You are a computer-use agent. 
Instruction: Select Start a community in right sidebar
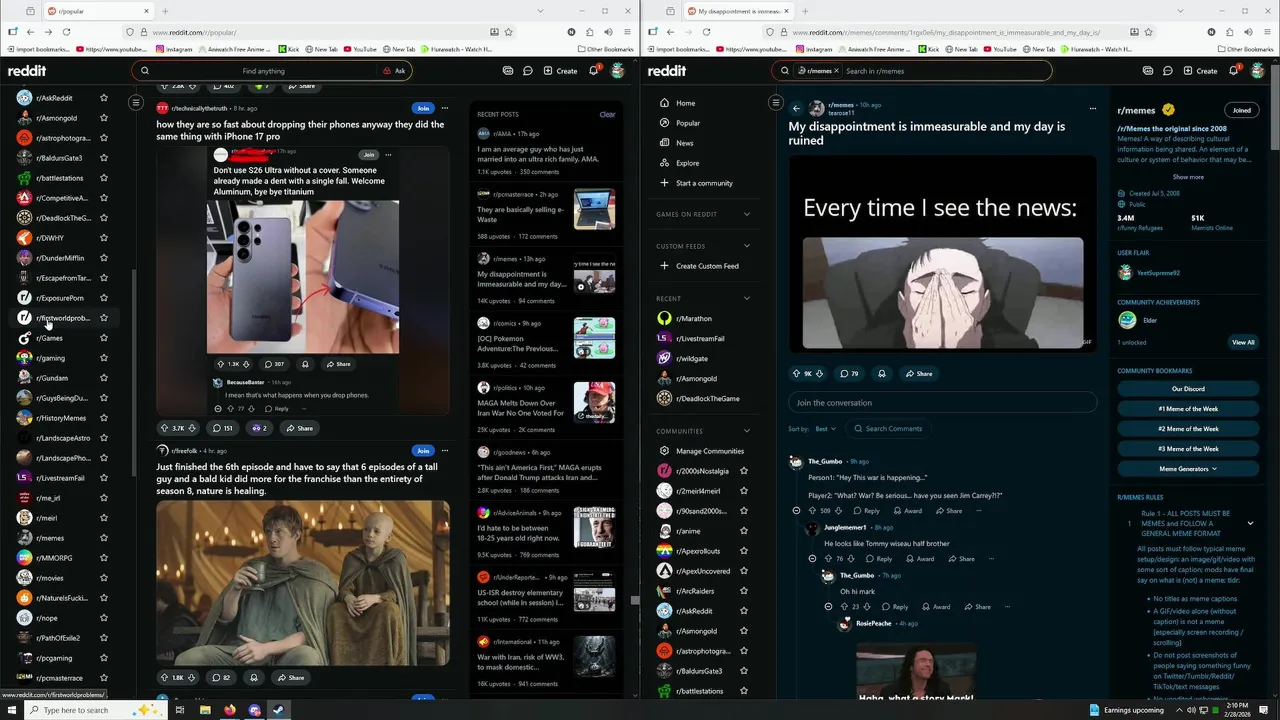(x=704, y=183)
